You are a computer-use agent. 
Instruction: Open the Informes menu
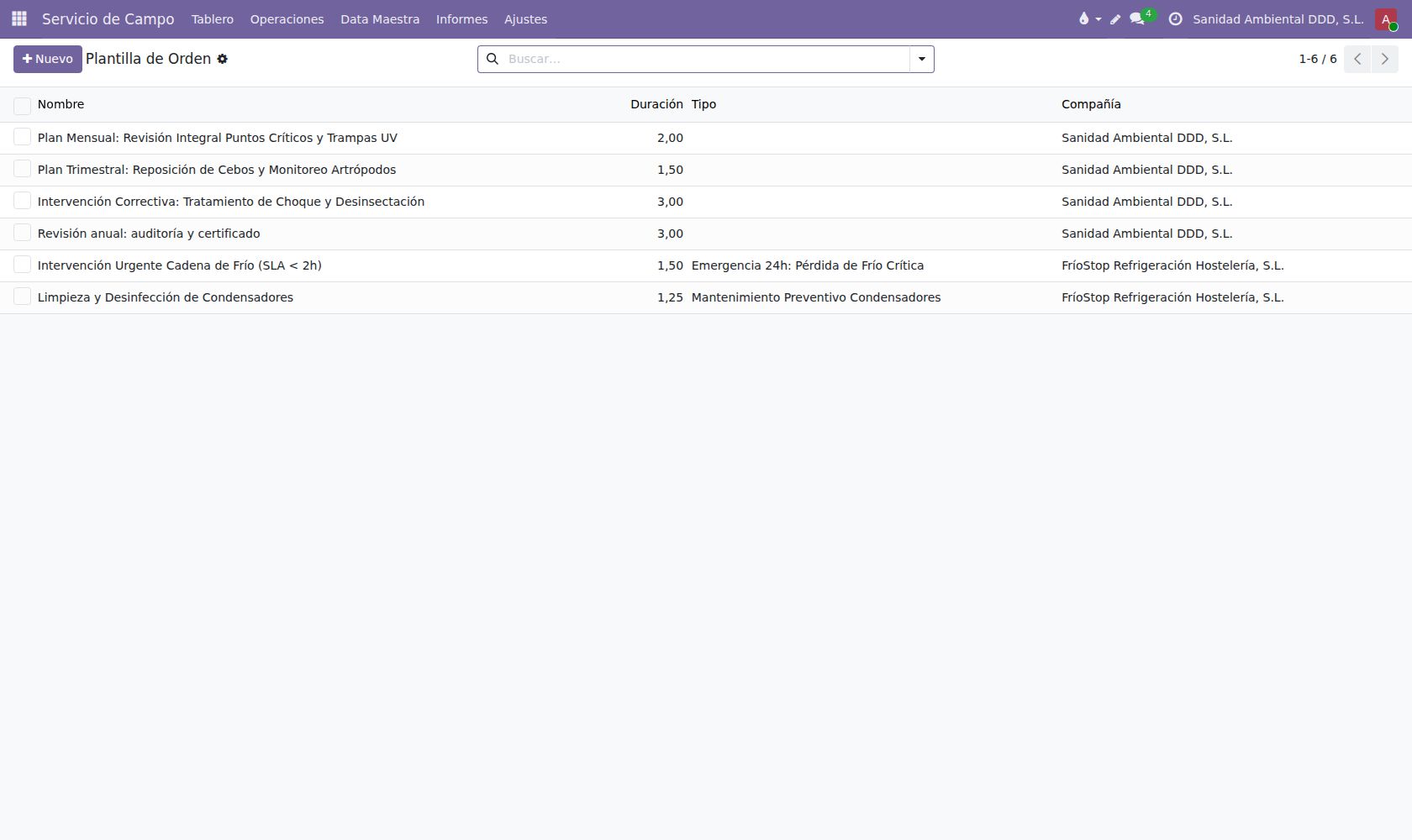[461, 19]
